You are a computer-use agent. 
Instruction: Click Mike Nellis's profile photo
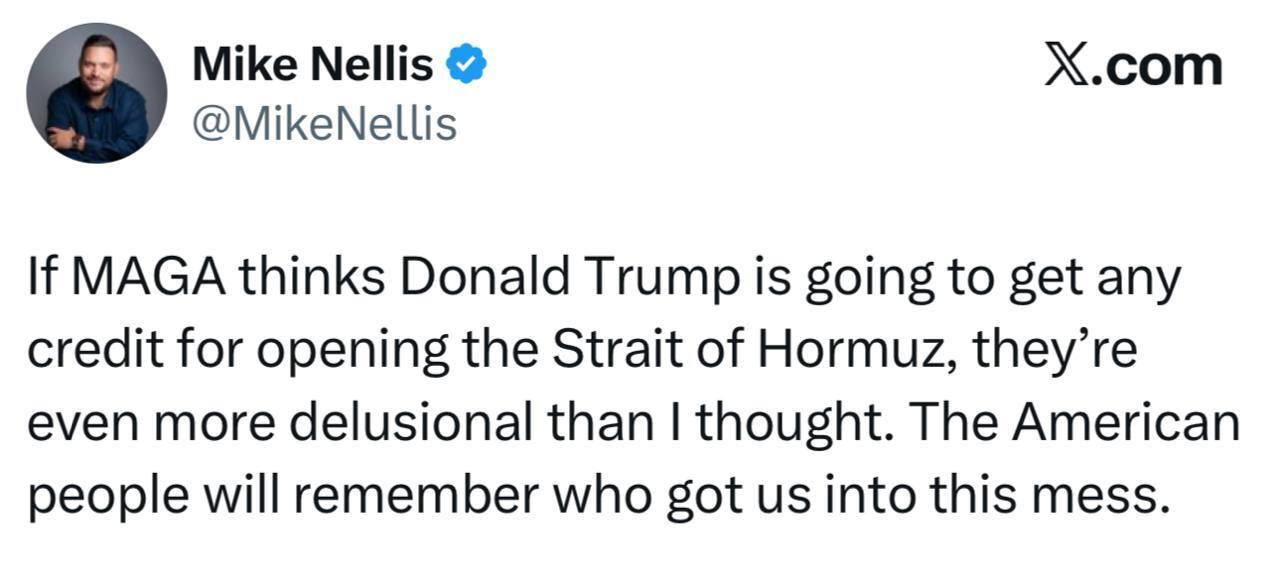(x=97, y=93)
